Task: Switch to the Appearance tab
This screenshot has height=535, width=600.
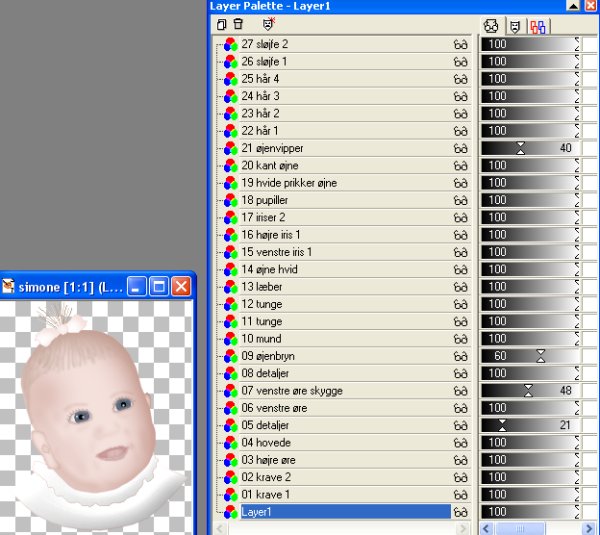Action: pyautogui.click(x=491, y=26)
